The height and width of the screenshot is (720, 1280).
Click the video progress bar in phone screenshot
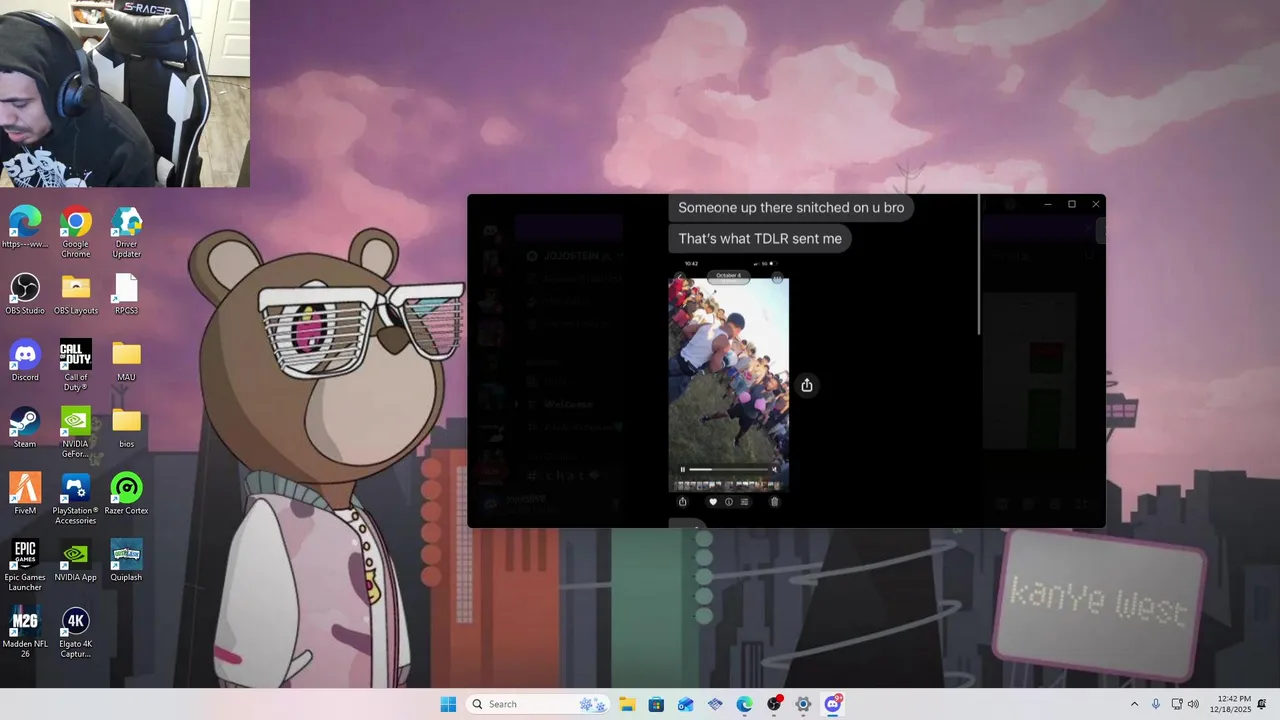point(728,469)
